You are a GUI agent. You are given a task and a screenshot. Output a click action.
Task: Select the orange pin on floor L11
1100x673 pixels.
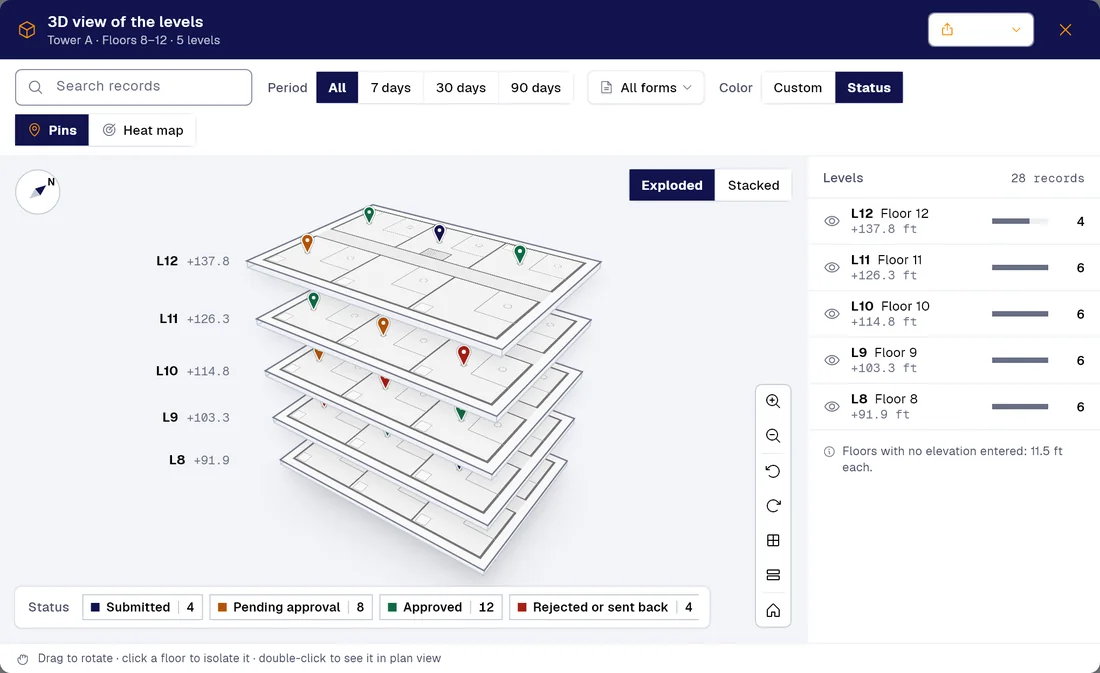[383, 326]
